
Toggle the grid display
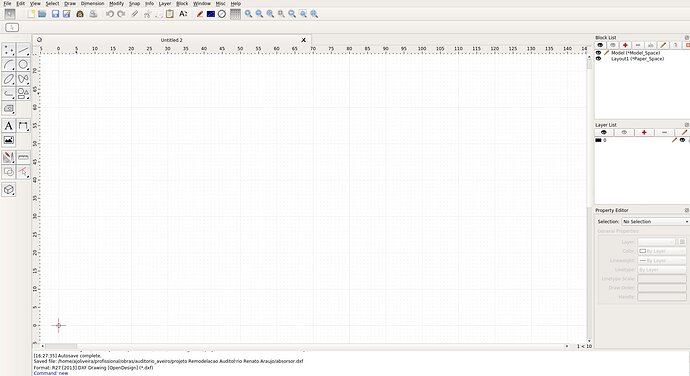235,14
